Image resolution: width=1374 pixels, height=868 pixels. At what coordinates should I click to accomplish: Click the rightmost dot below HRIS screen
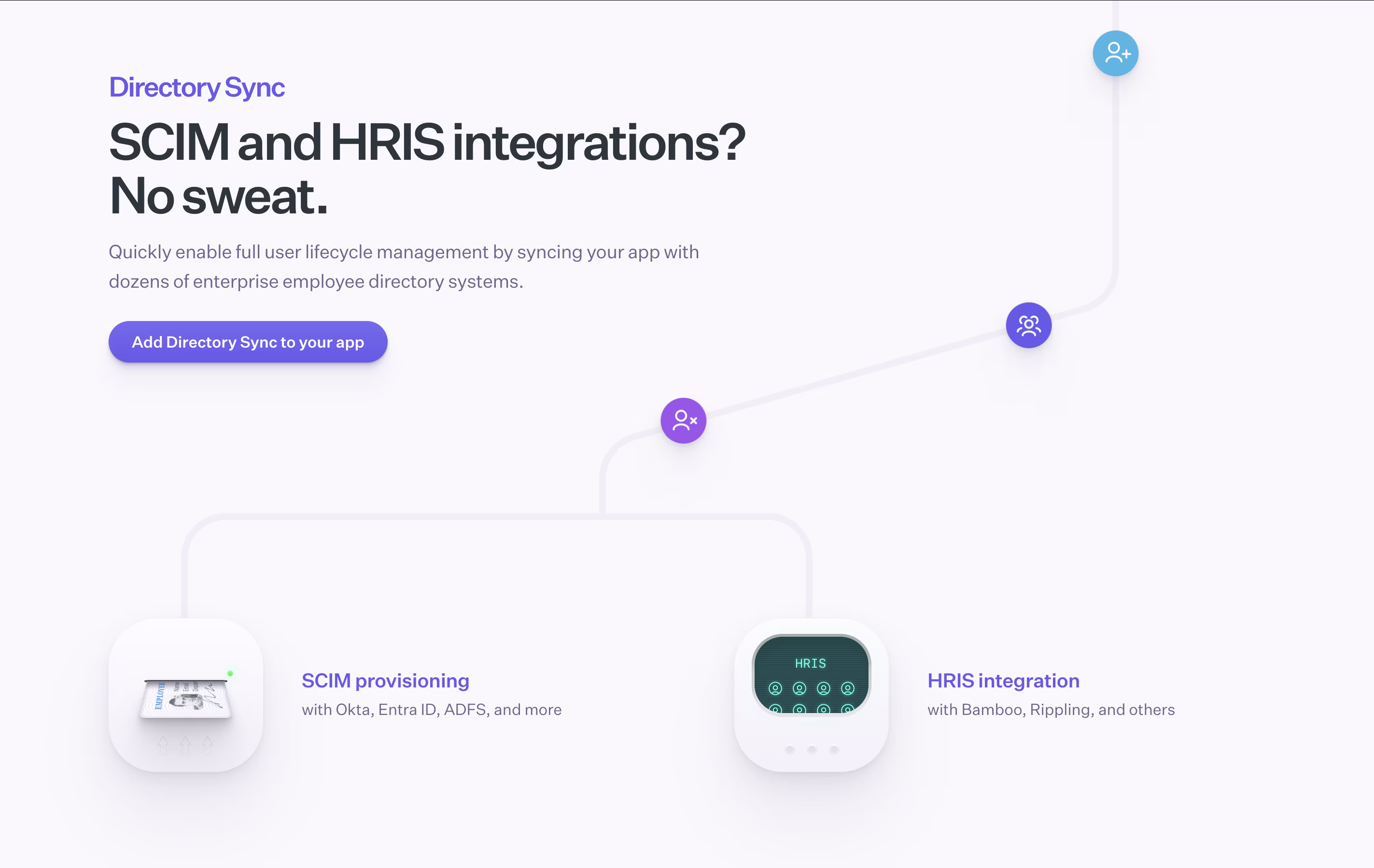pyautogui.click(x=834, y=749)
